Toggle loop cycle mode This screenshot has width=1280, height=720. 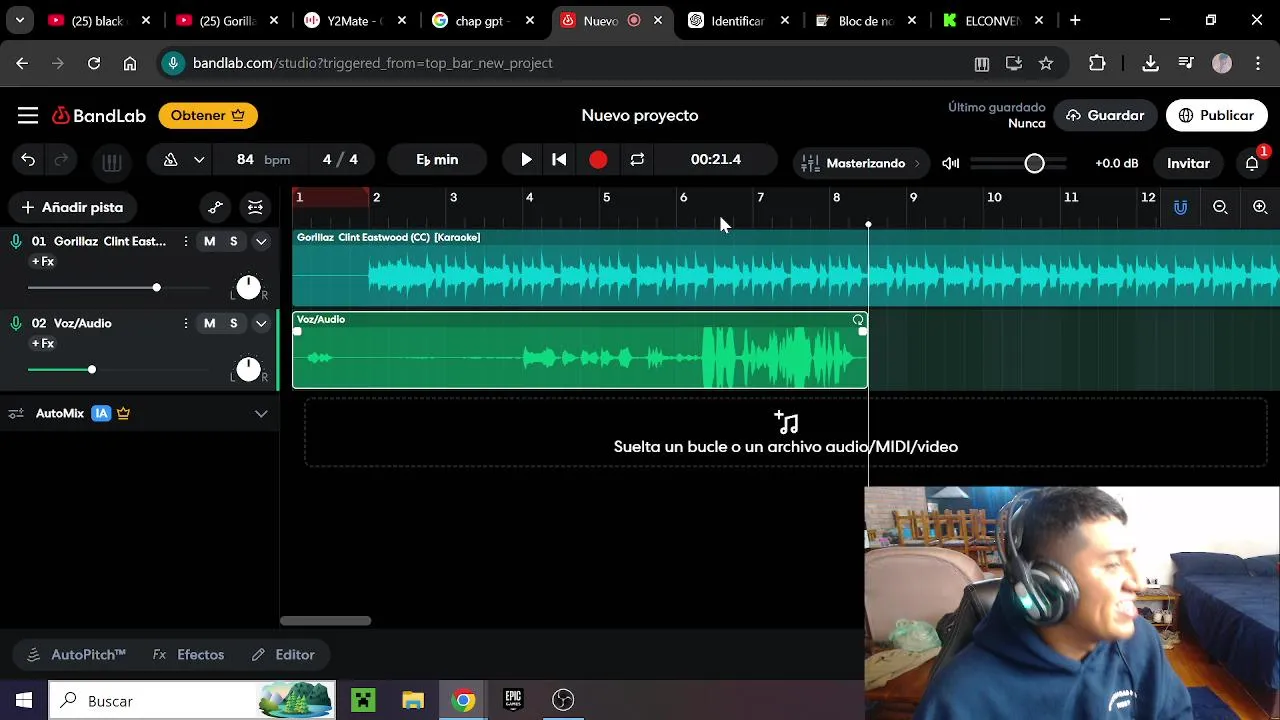click(637, 160)
